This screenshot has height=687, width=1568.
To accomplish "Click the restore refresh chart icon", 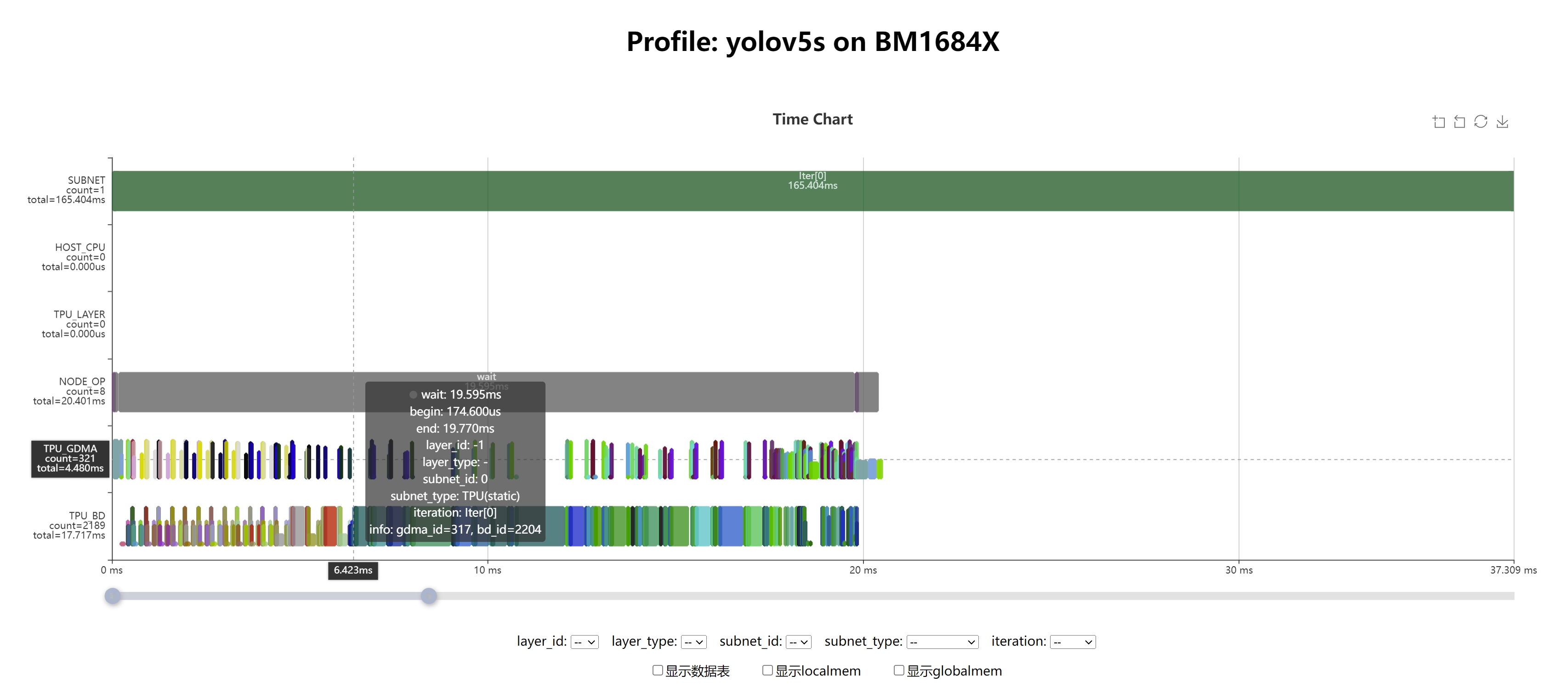I will (1480, 122).
